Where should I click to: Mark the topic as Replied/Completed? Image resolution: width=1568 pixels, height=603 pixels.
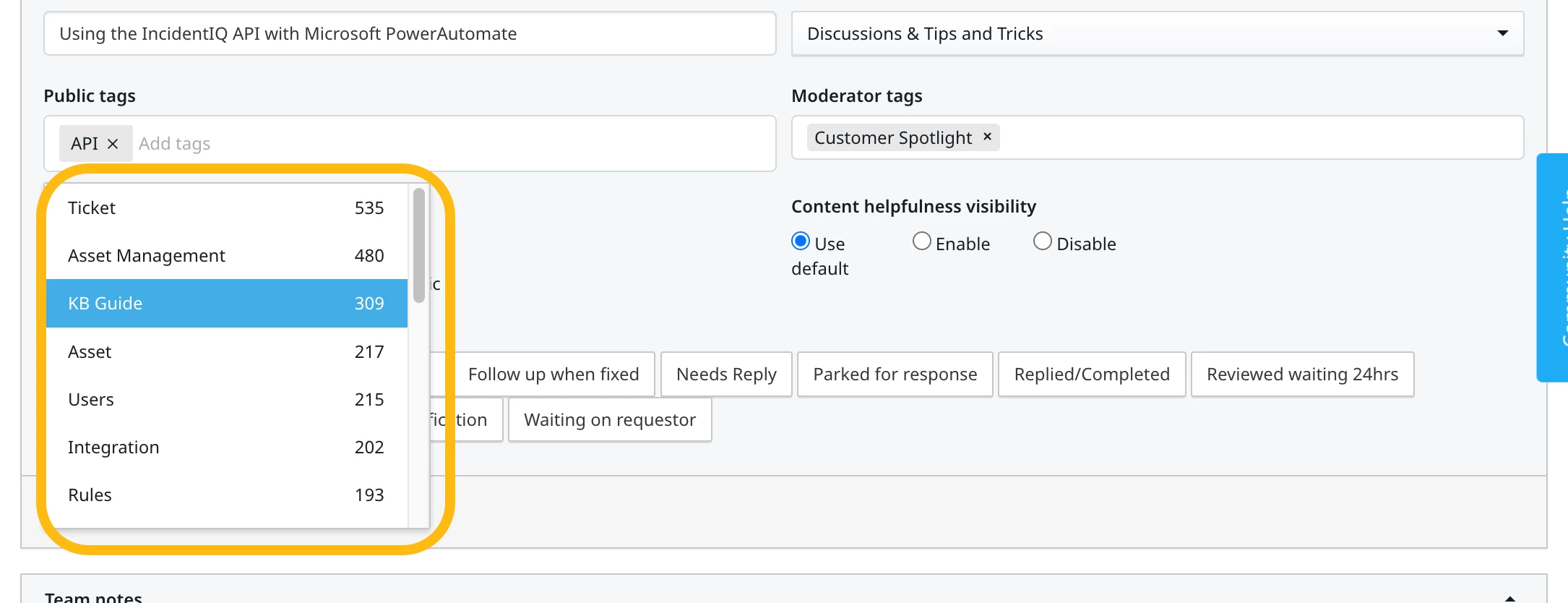[1091, 375]
